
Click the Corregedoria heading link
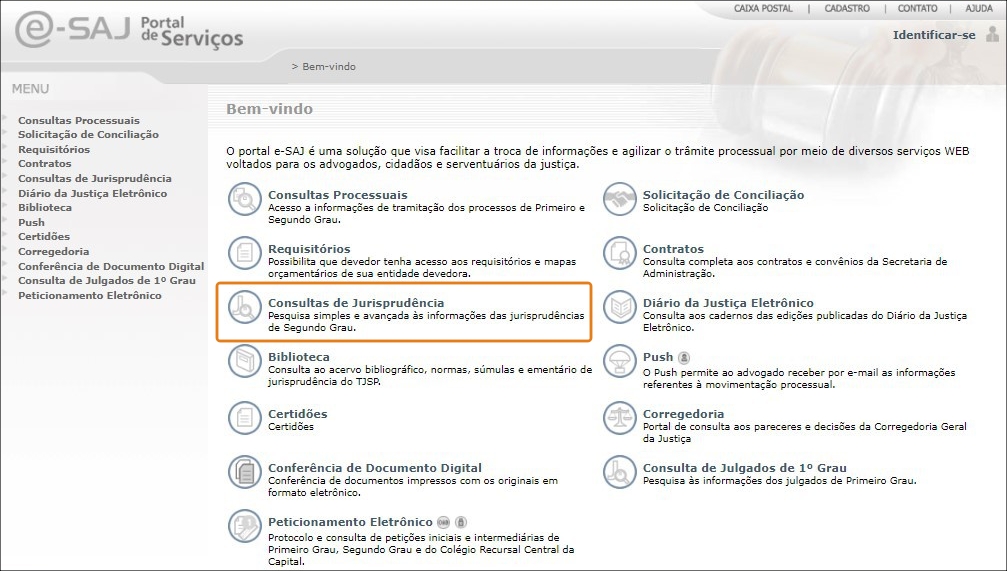click(x=683, y=414)
